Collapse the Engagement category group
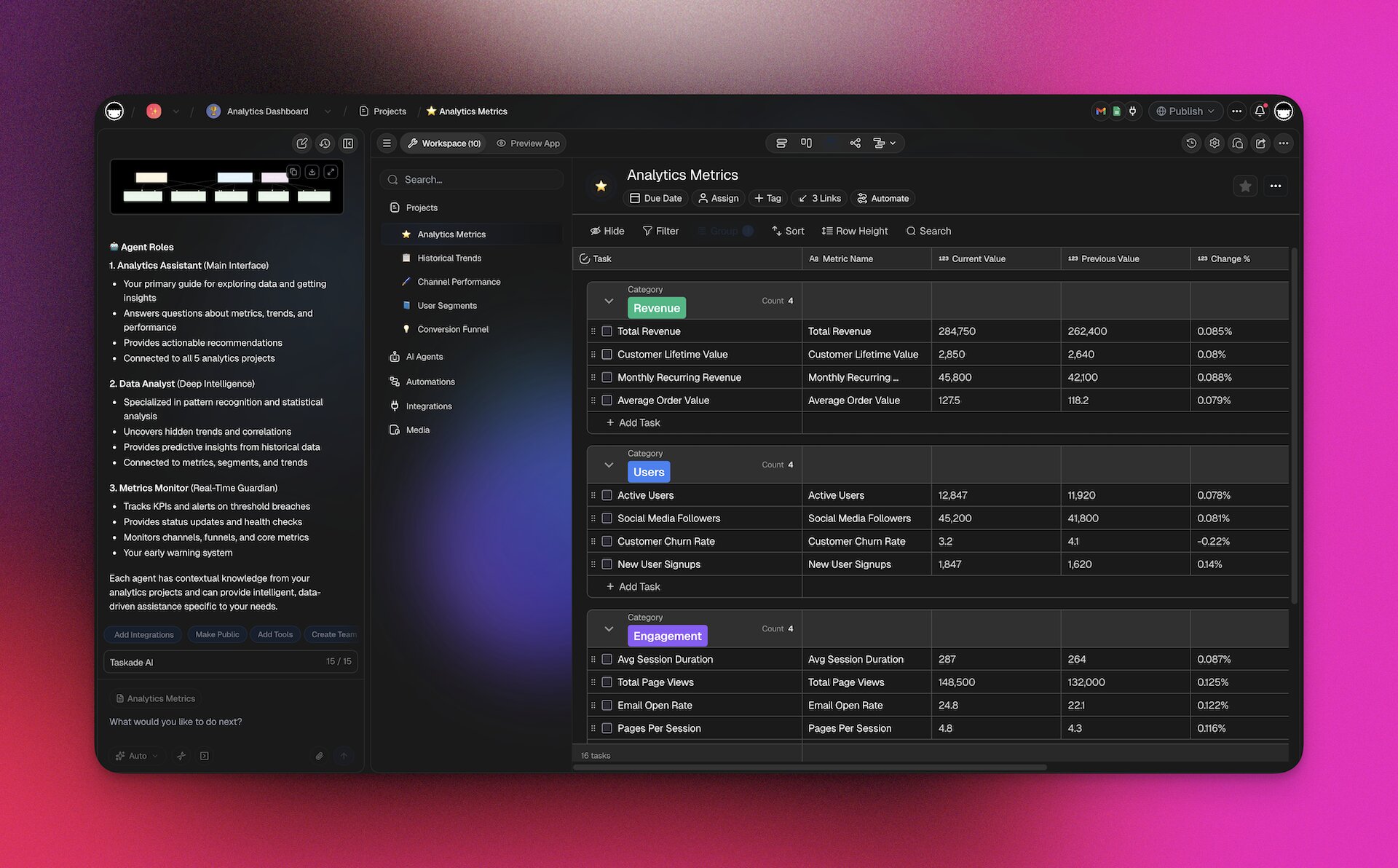This screenshot has width=1398, height=868. (x=609, y=628)
